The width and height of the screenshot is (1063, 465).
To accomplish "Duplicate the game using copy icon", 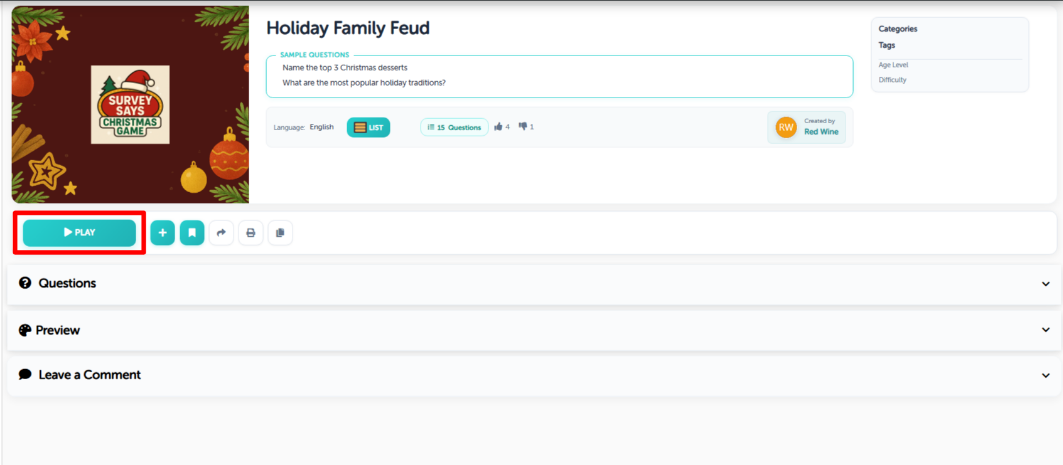I will click(x=280, y=232).
